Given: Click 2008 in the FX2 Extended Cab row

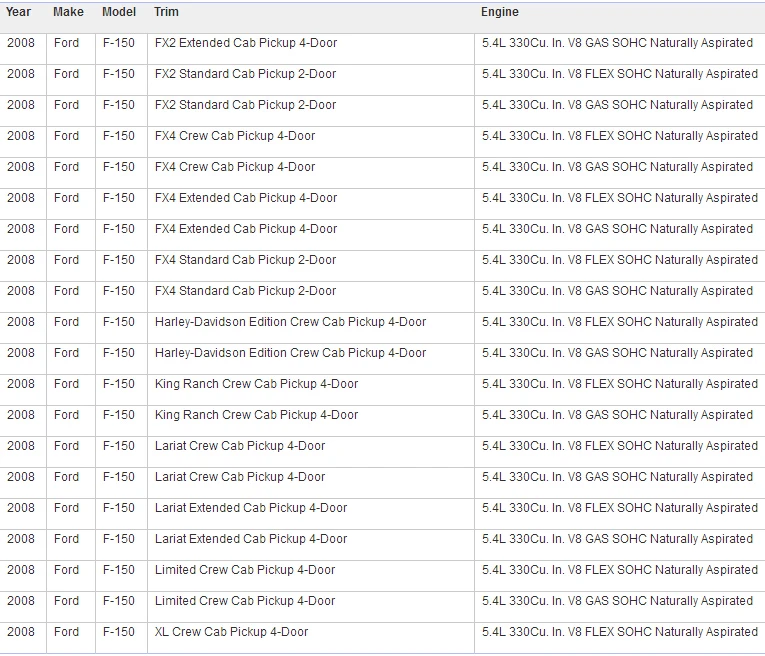Looking at the screenshot, I should [21, 43].
